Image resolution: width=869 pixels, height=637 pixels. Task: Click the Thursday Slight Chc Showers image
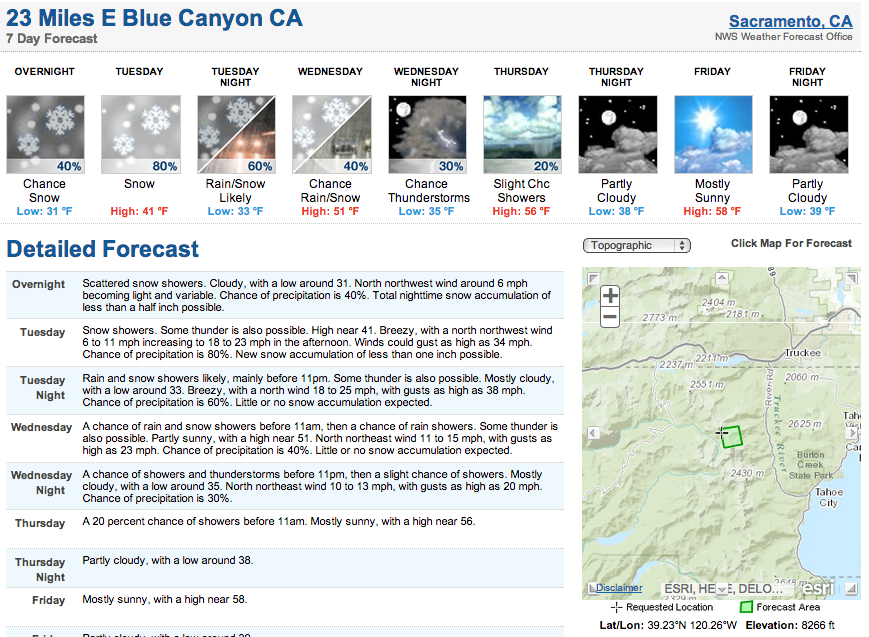click(x=522, y=135)
